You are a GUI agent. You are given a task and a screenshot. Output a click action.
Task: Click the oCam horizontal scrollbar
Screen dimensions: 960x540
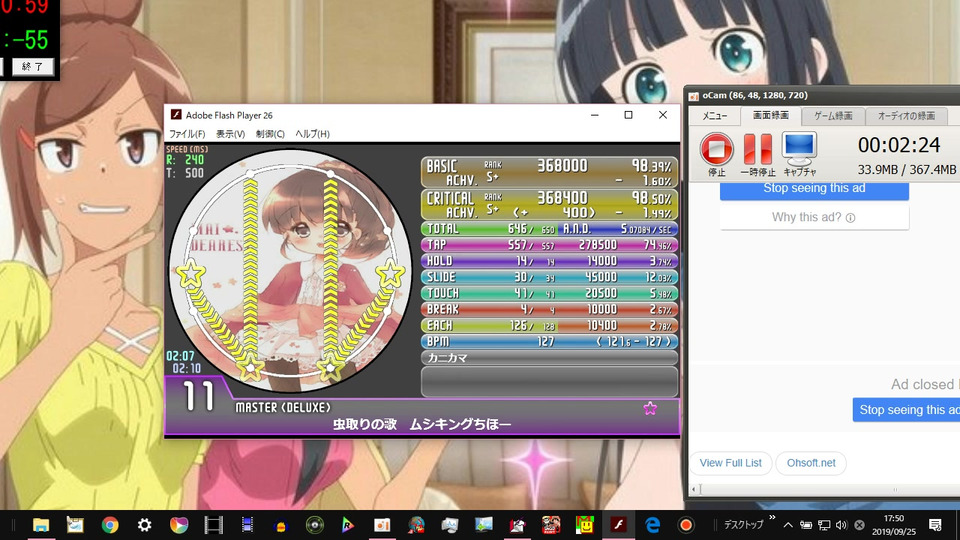[x=825, y=489]
